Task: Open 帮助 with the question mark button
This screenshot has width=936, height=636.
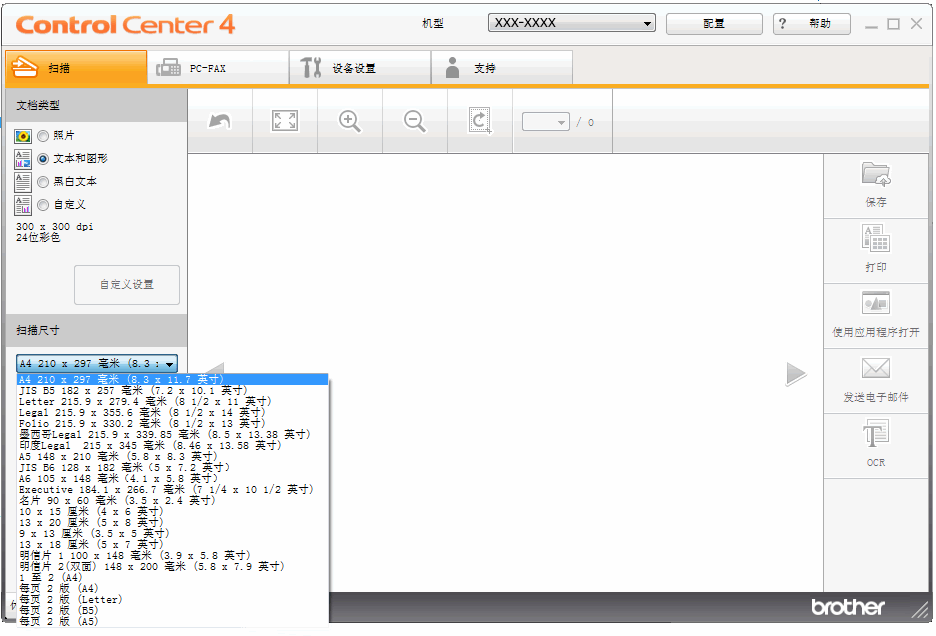Action: [811, 24]
